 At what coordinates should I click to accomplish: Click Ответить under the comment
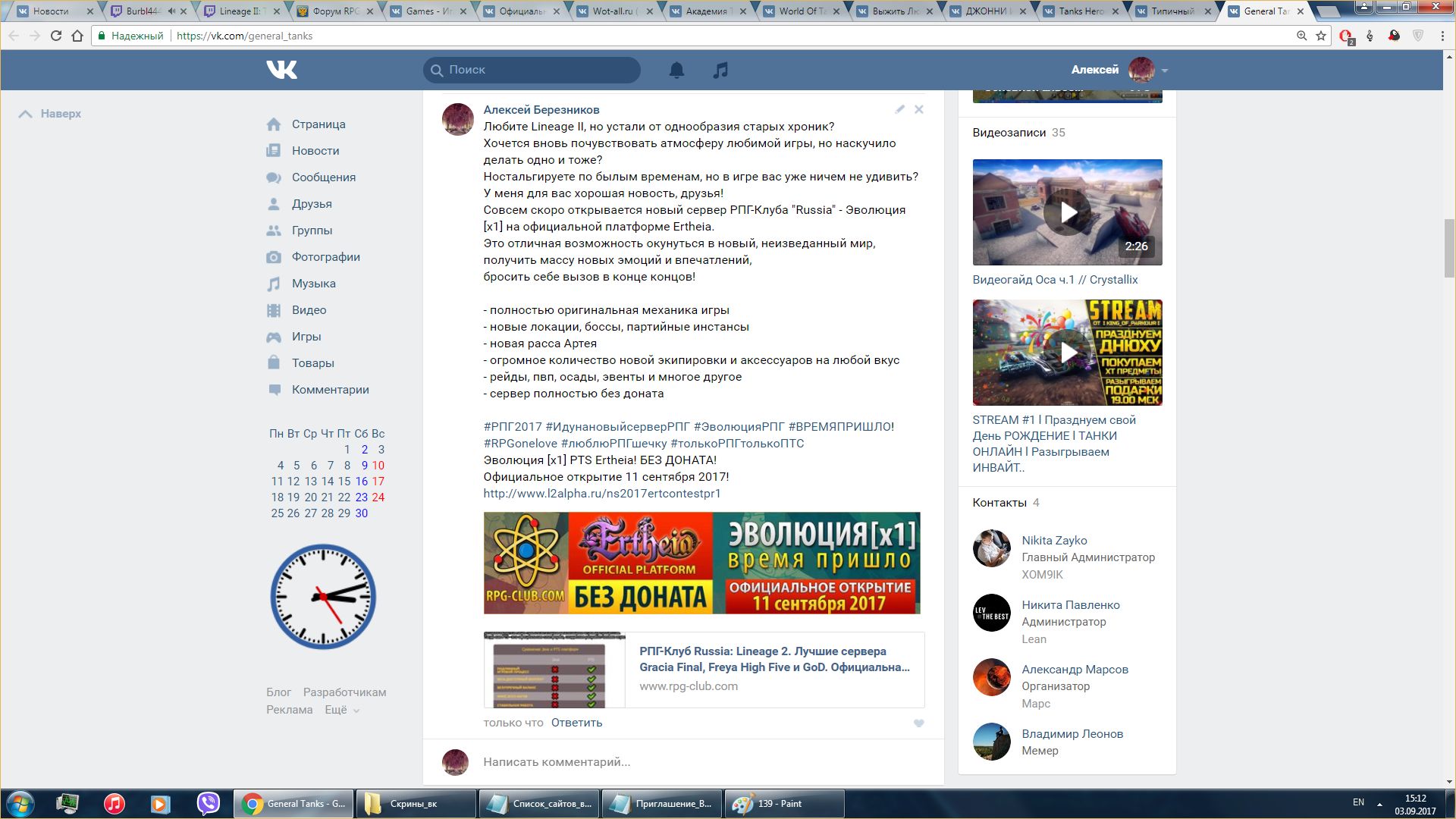576,723
